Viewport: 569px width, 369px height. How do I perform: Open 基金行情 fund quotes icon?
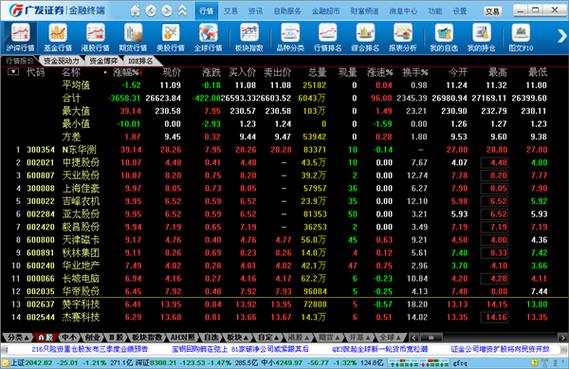58,37
